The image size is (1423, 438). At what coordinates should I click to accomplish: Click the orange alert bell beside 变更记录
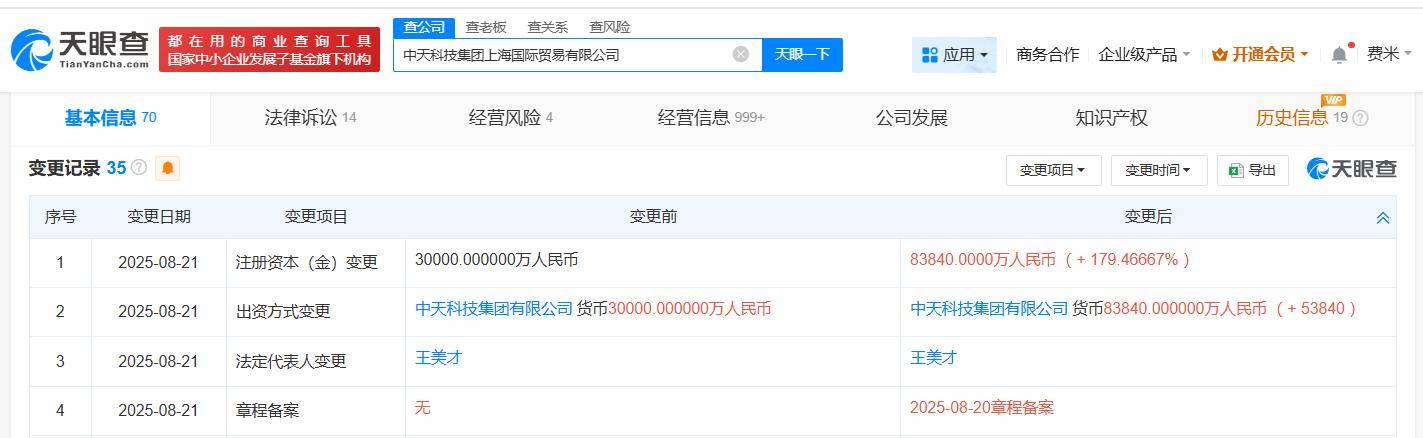(x=168, y=168)
